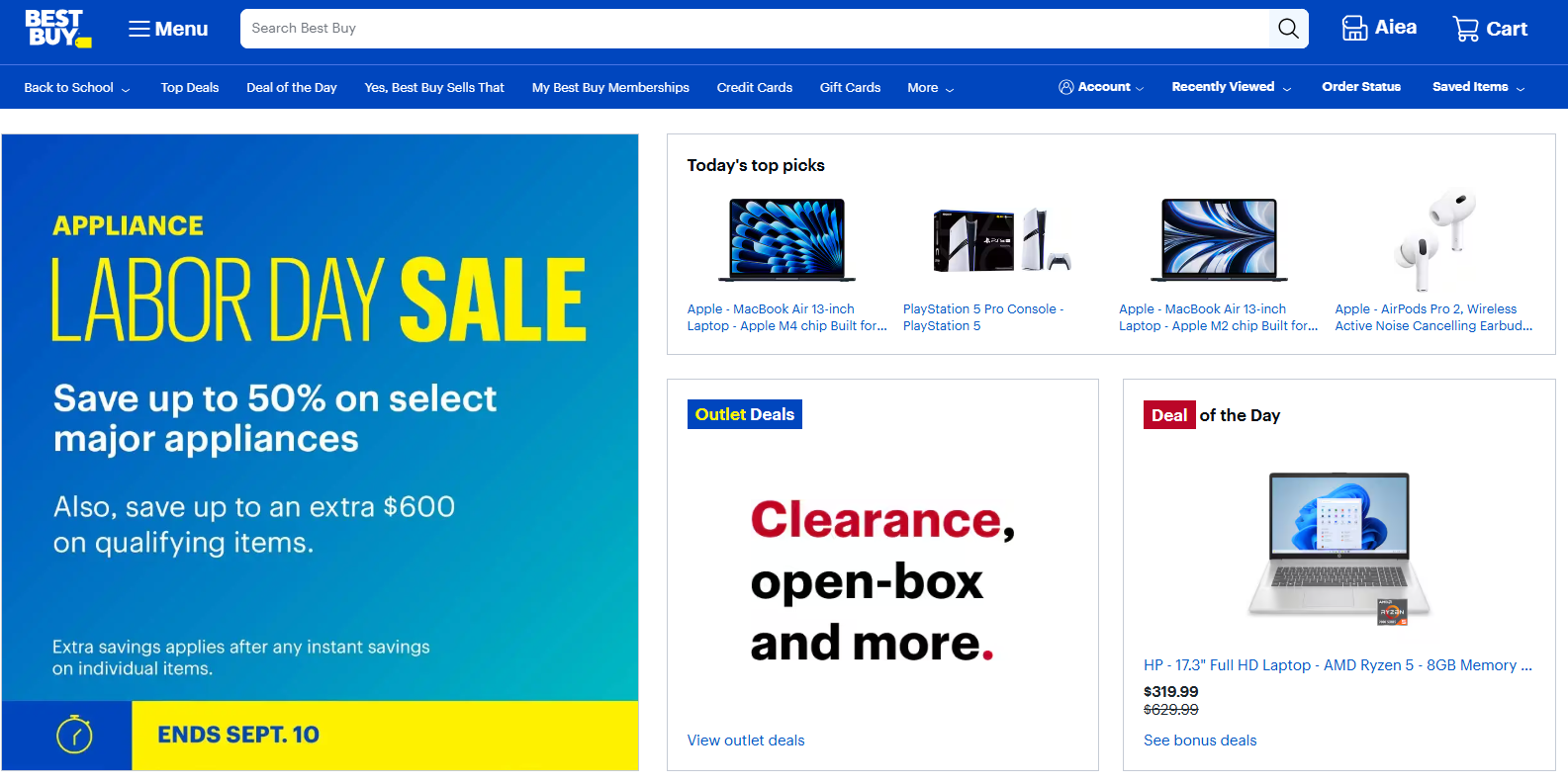Select the ENDS SEPT. 10 yellow bar
This screenshot has height=784, width=1568.
tap(385, 736)
